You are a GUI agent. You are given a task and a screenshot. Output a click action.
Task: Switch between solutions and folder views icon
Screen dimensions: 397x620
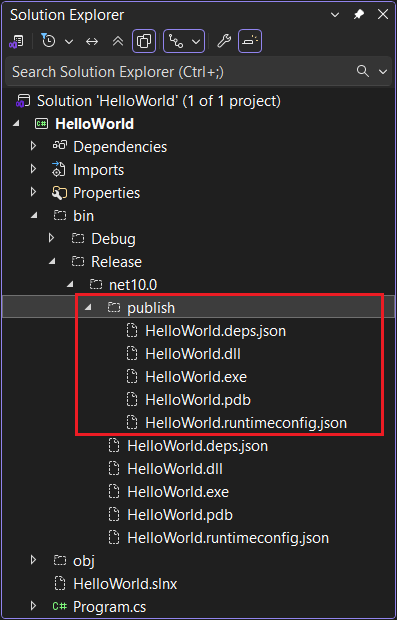16,41
